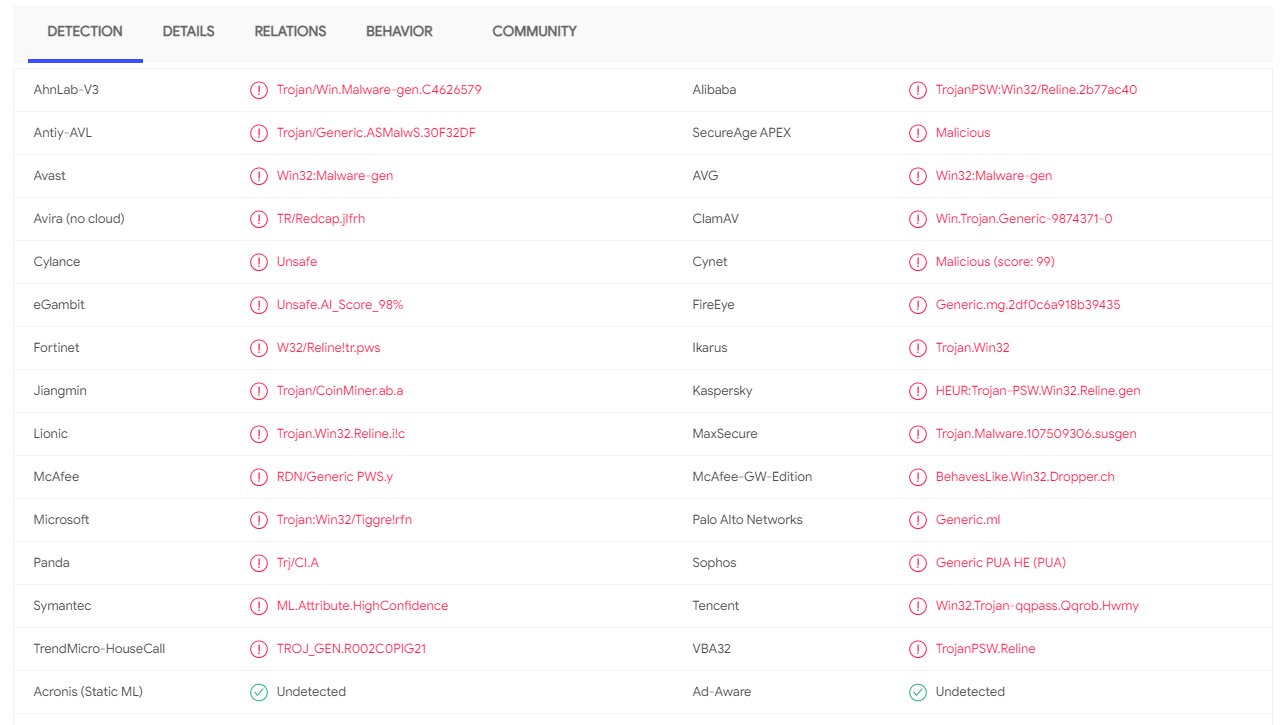1282x725 pixels.
Task: Click Win.Trojan.Generic-9874371-0 result
Action: 1024,219
